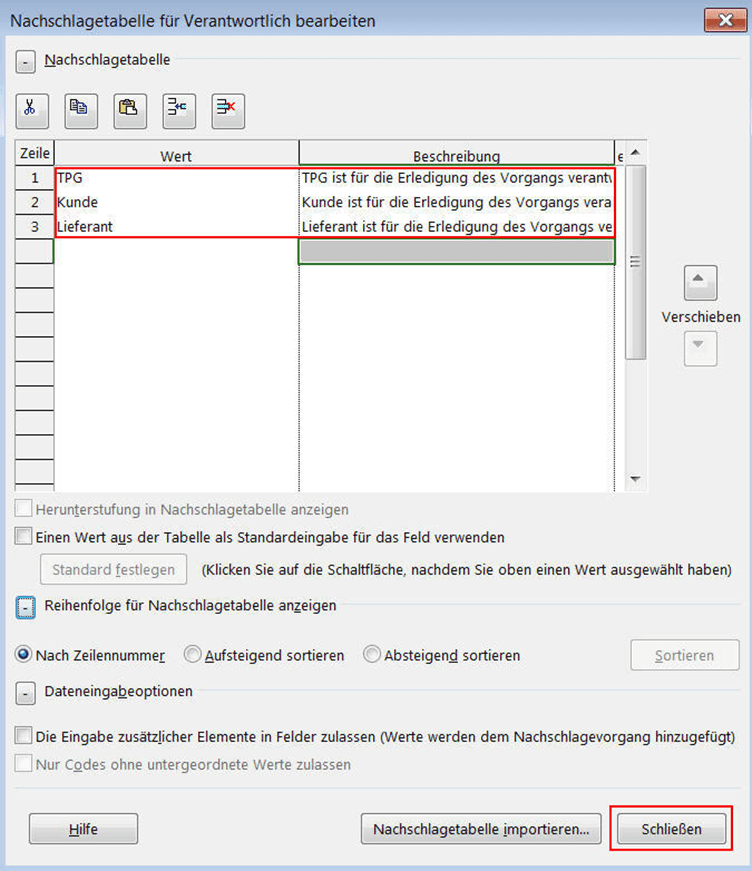Click the Paste row icon
This screenshot has height=871, width=752.
(x=129, y=109)
